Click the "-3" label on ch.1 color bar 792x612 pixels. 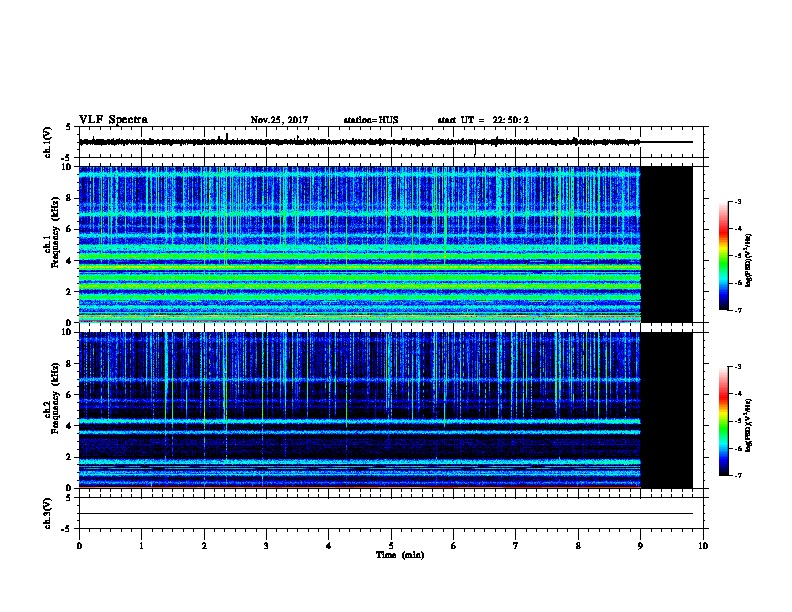tap(737, 201)
